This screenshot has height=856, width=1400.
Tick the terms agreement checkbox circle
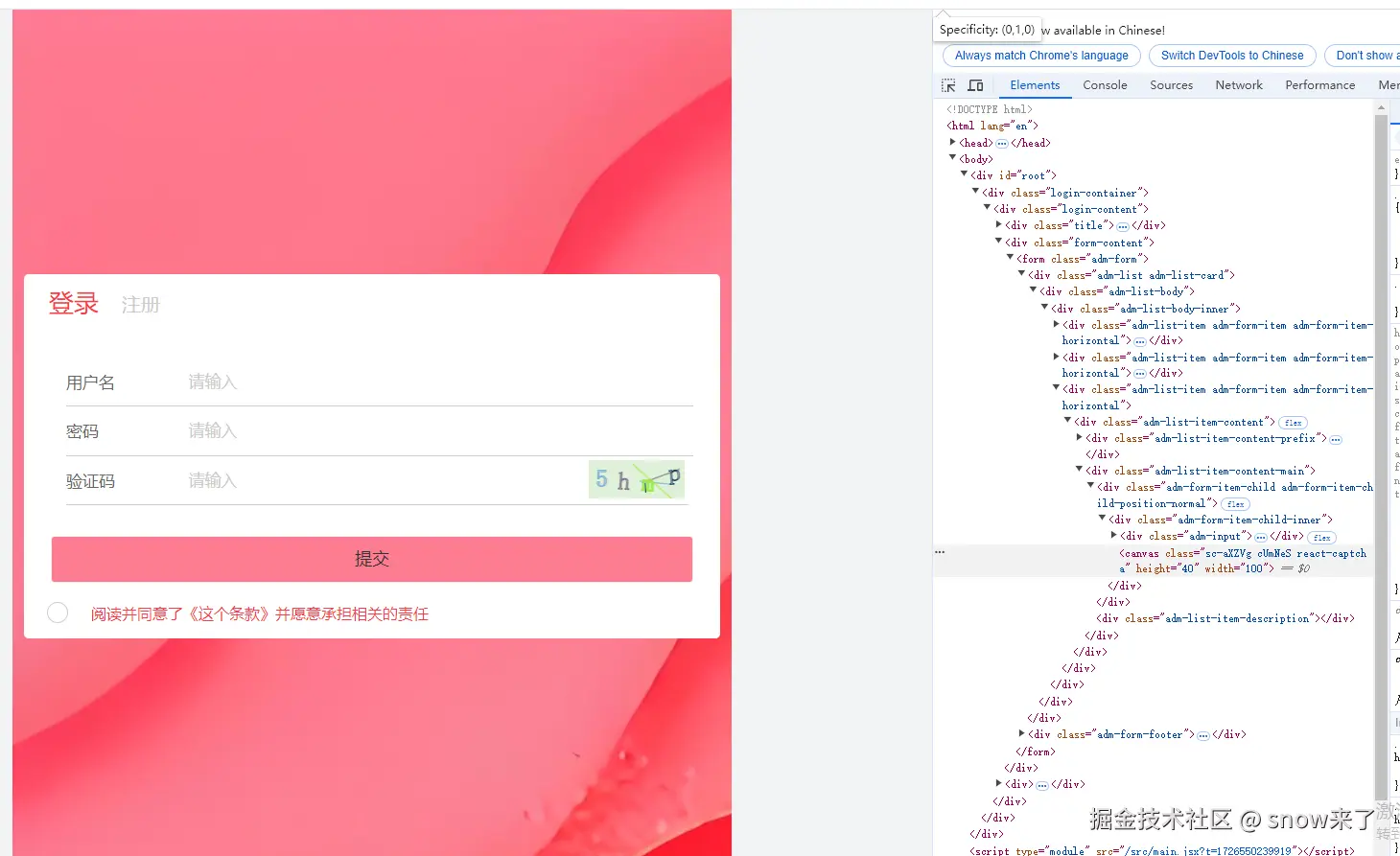pos(58,613)
